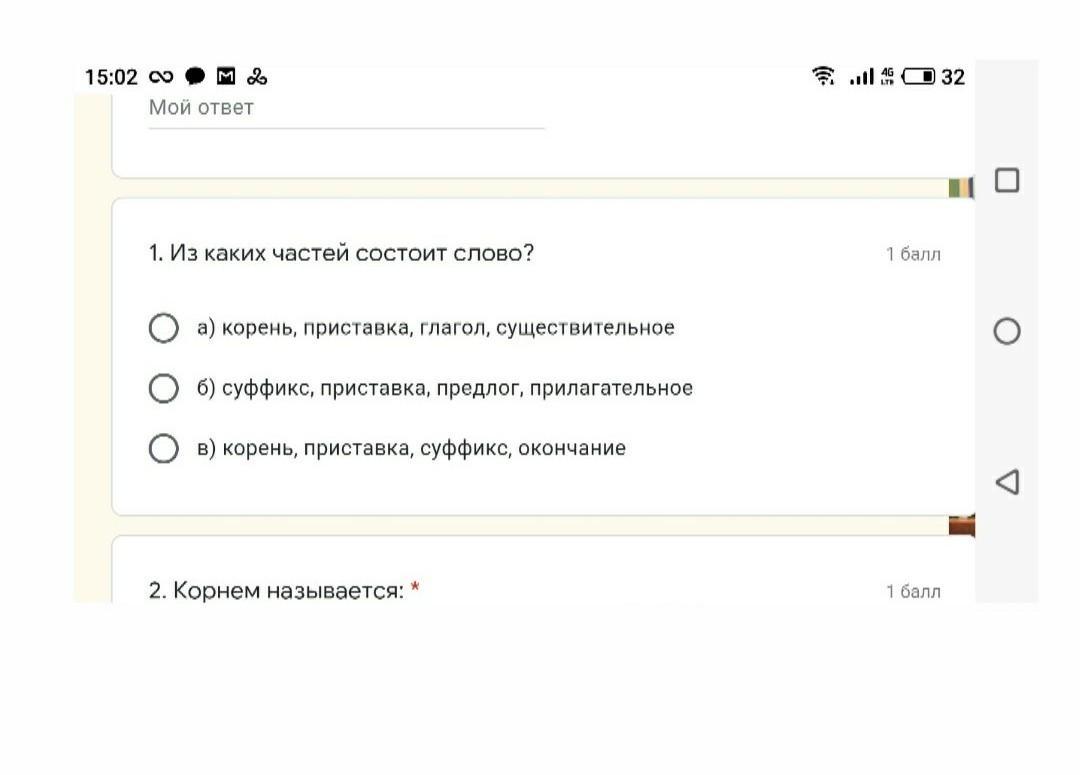Tap the Gmail notification icon

(x=226, y=76)
